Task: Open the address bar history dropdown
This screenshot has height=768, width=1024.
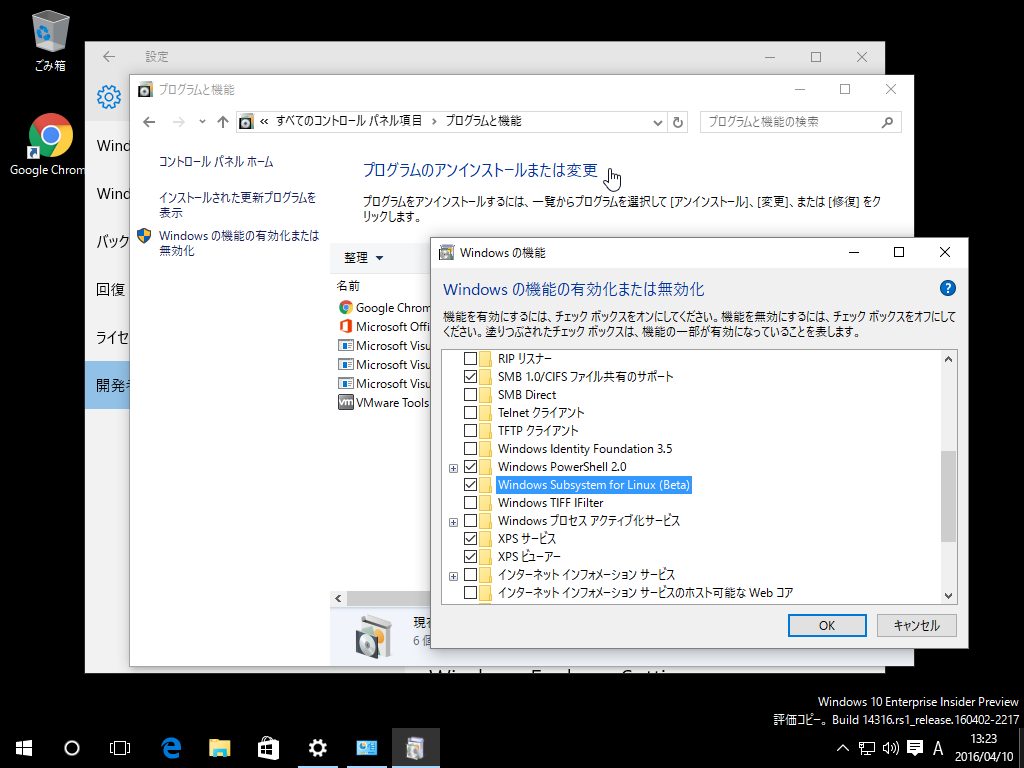Action: 658,122
